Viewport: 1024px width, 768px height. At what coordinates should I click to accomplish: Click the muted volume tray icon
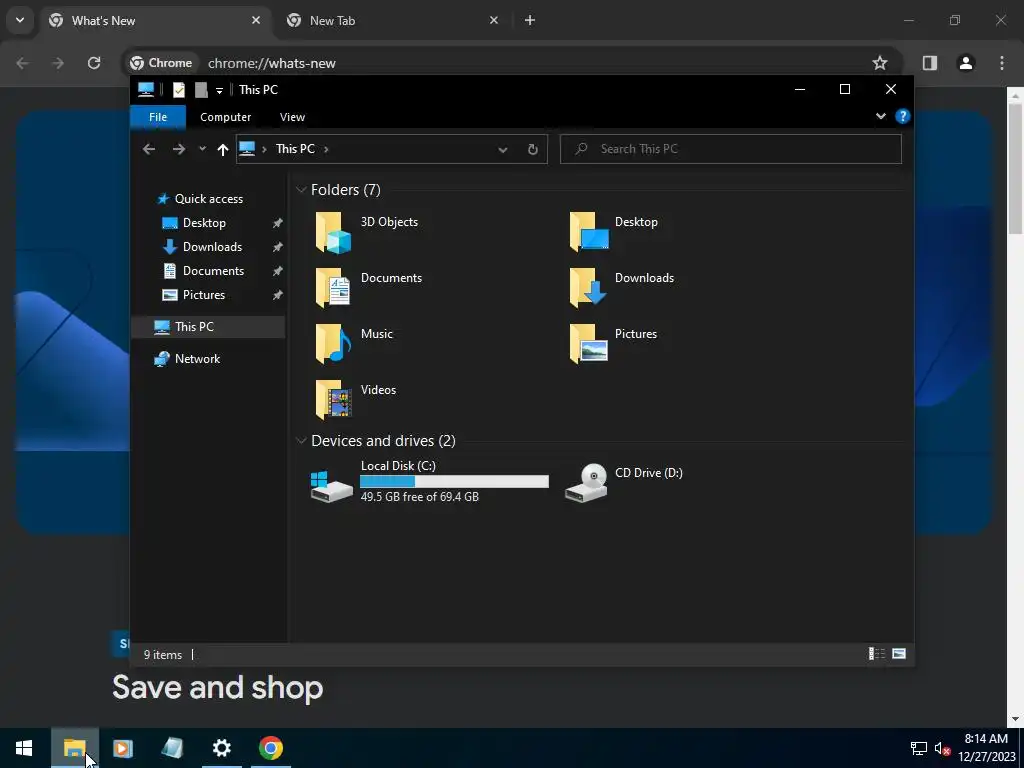(942, 748)
